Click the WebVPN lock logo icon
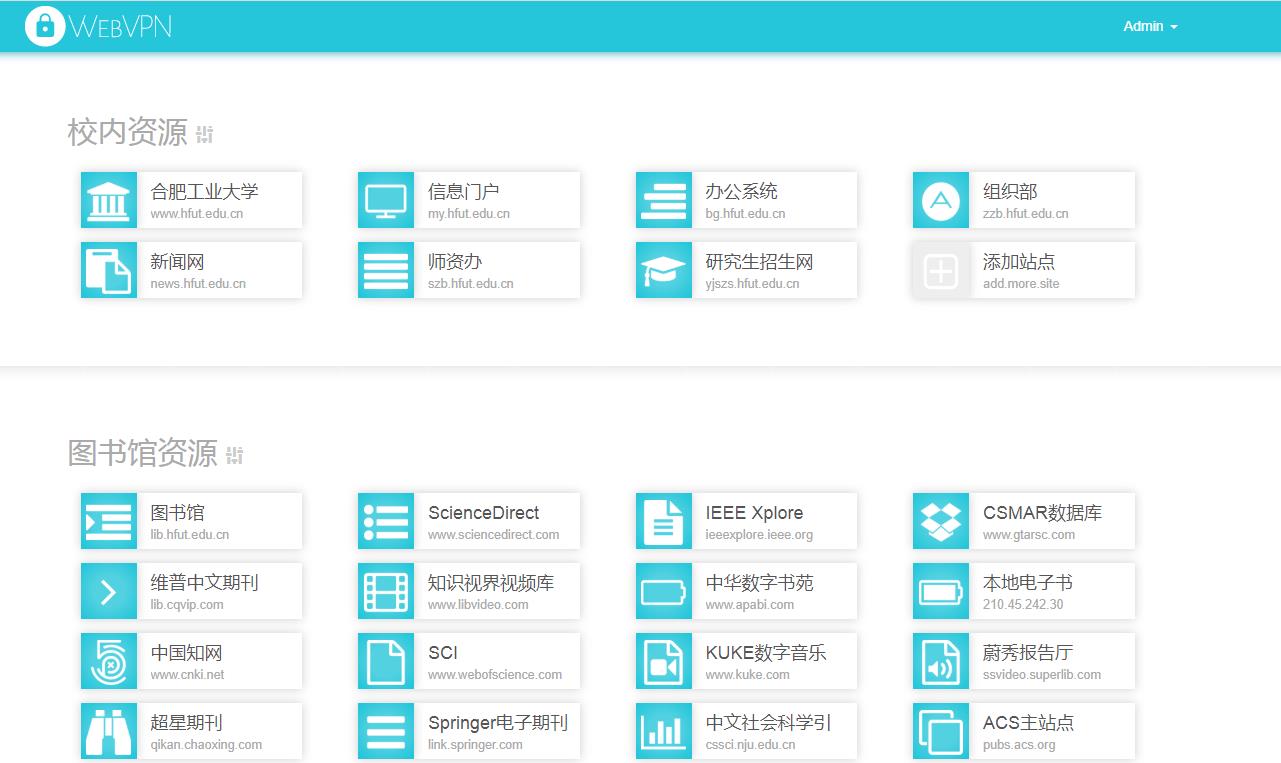Screen dimensions: 1281x763 44,26
